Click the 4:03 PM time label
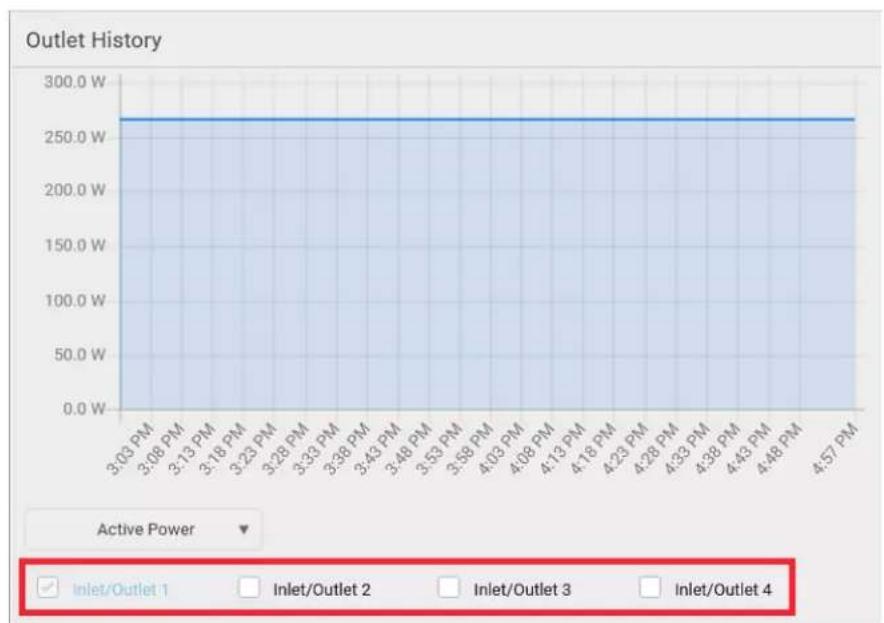The image size is (884, 623). 501,449
